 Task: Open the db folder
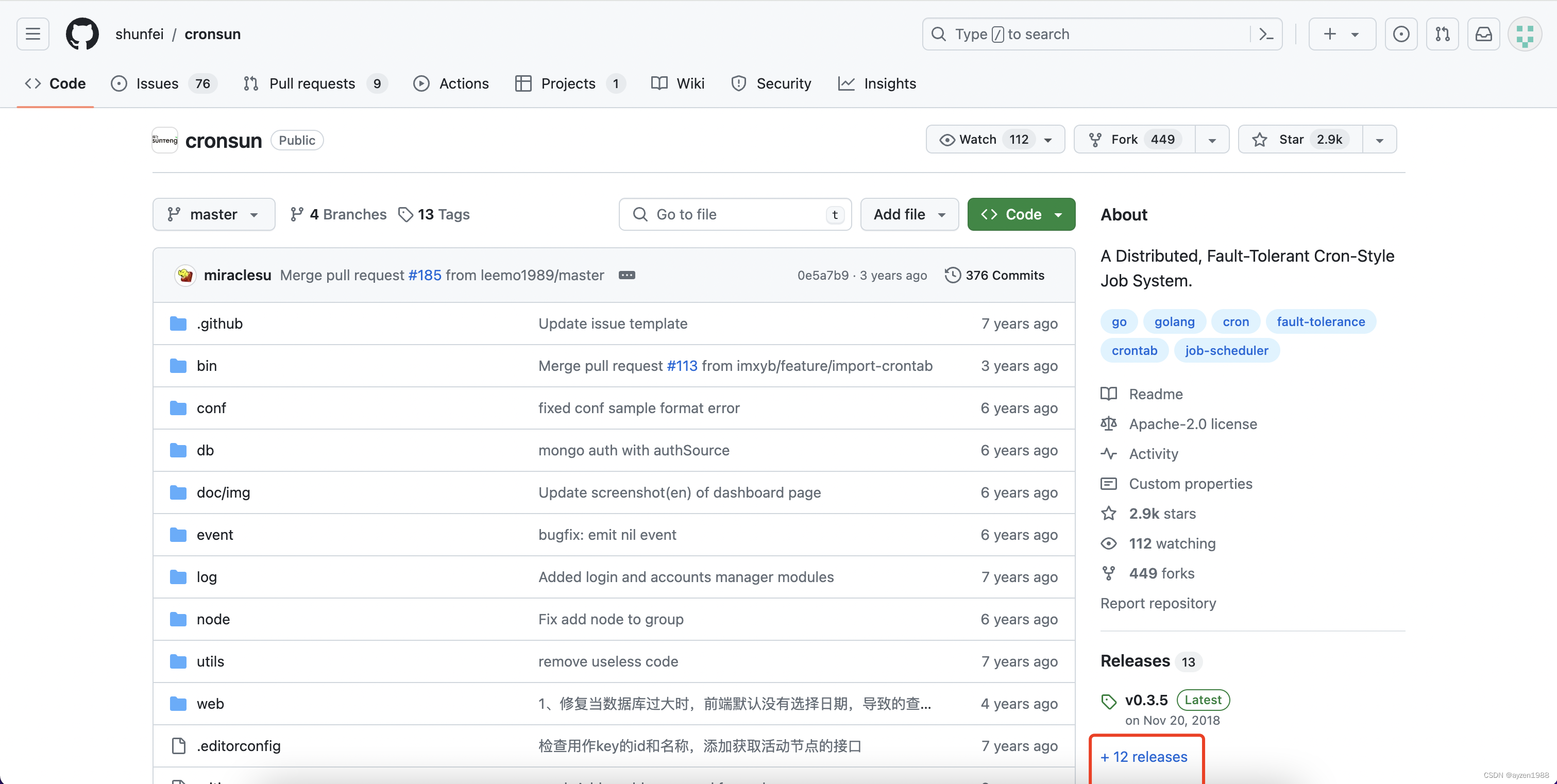(x=205, y=450)
